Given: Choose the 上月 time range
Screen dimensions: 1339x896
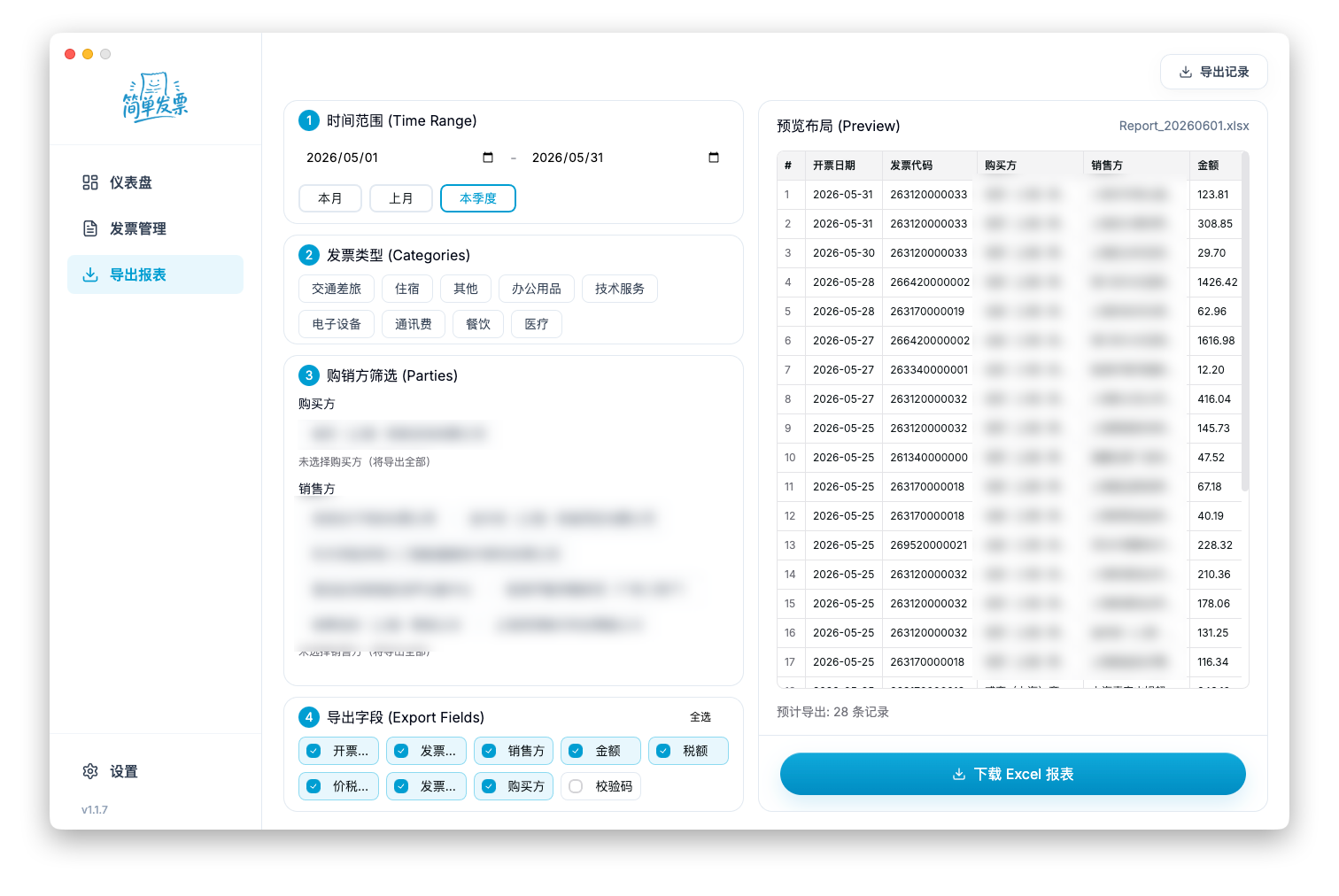Looking at the screenshot, I should coord(401,198).
